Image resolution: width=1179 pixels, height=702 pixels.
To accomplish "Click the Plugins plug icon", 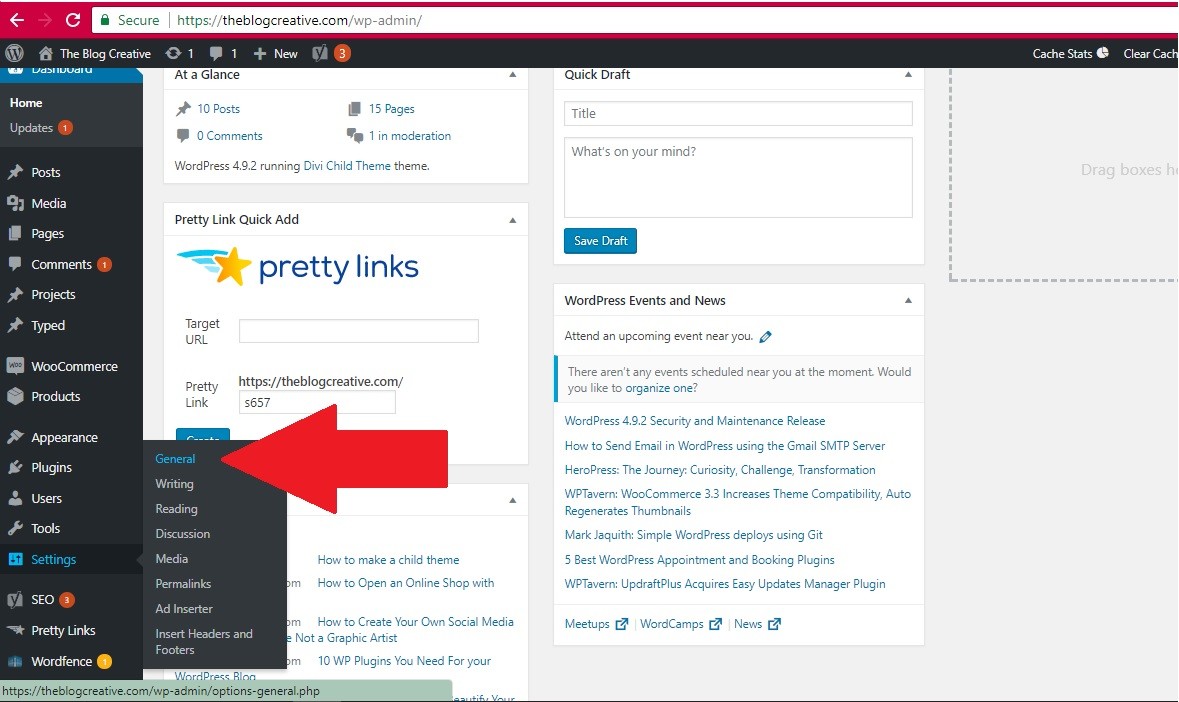I will point(15,467).
